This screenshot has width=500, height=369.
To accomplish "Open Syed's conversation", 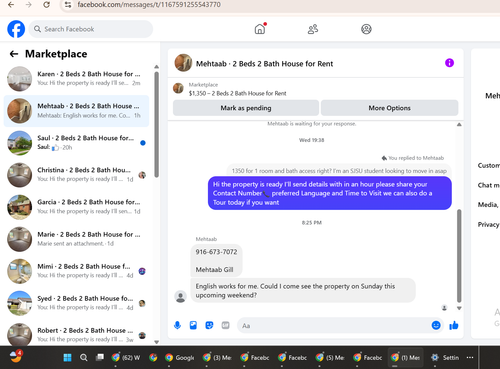I will [76, 303].
